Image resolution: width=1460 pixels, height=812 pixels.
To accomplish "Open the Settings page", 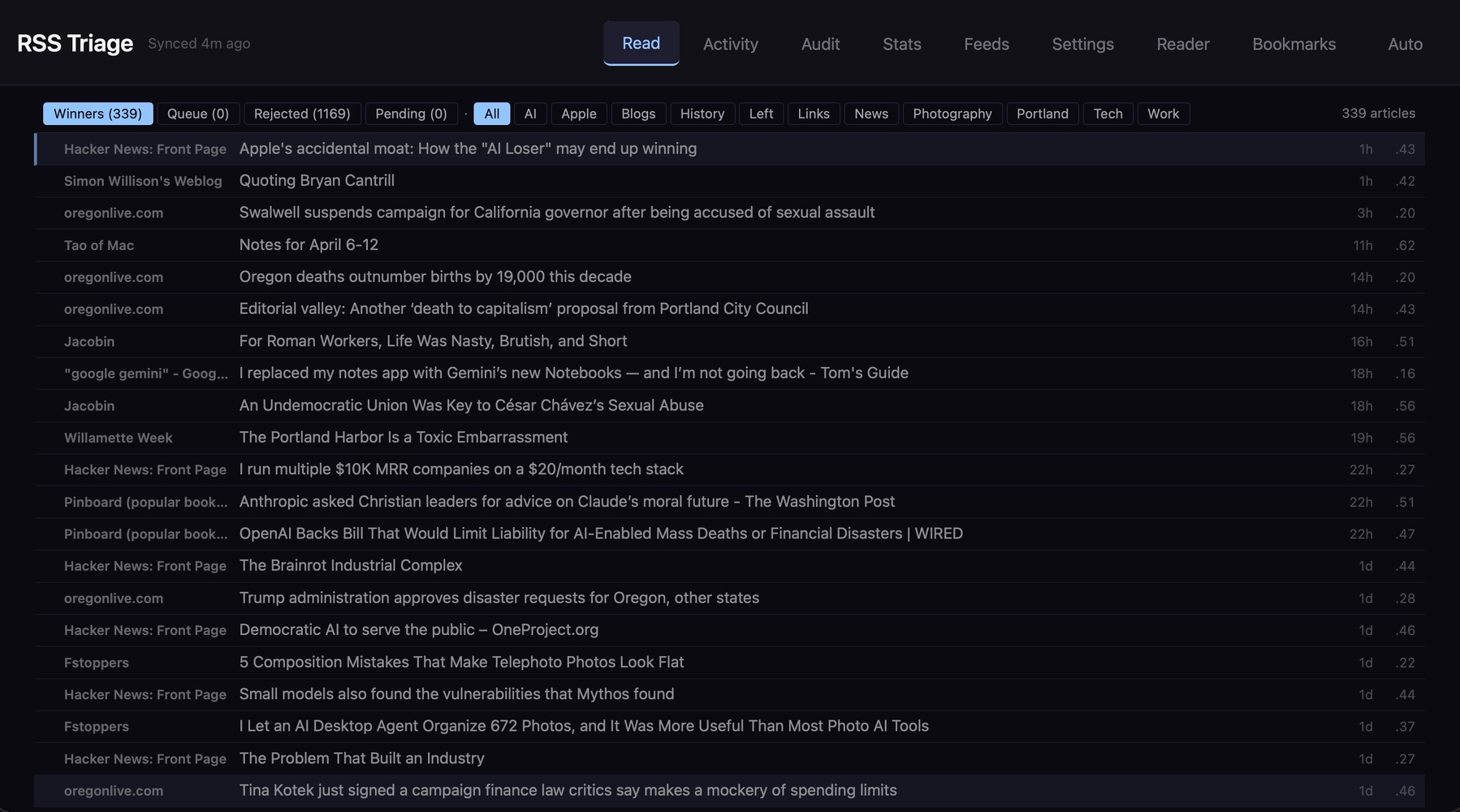I will [1082, 44].
